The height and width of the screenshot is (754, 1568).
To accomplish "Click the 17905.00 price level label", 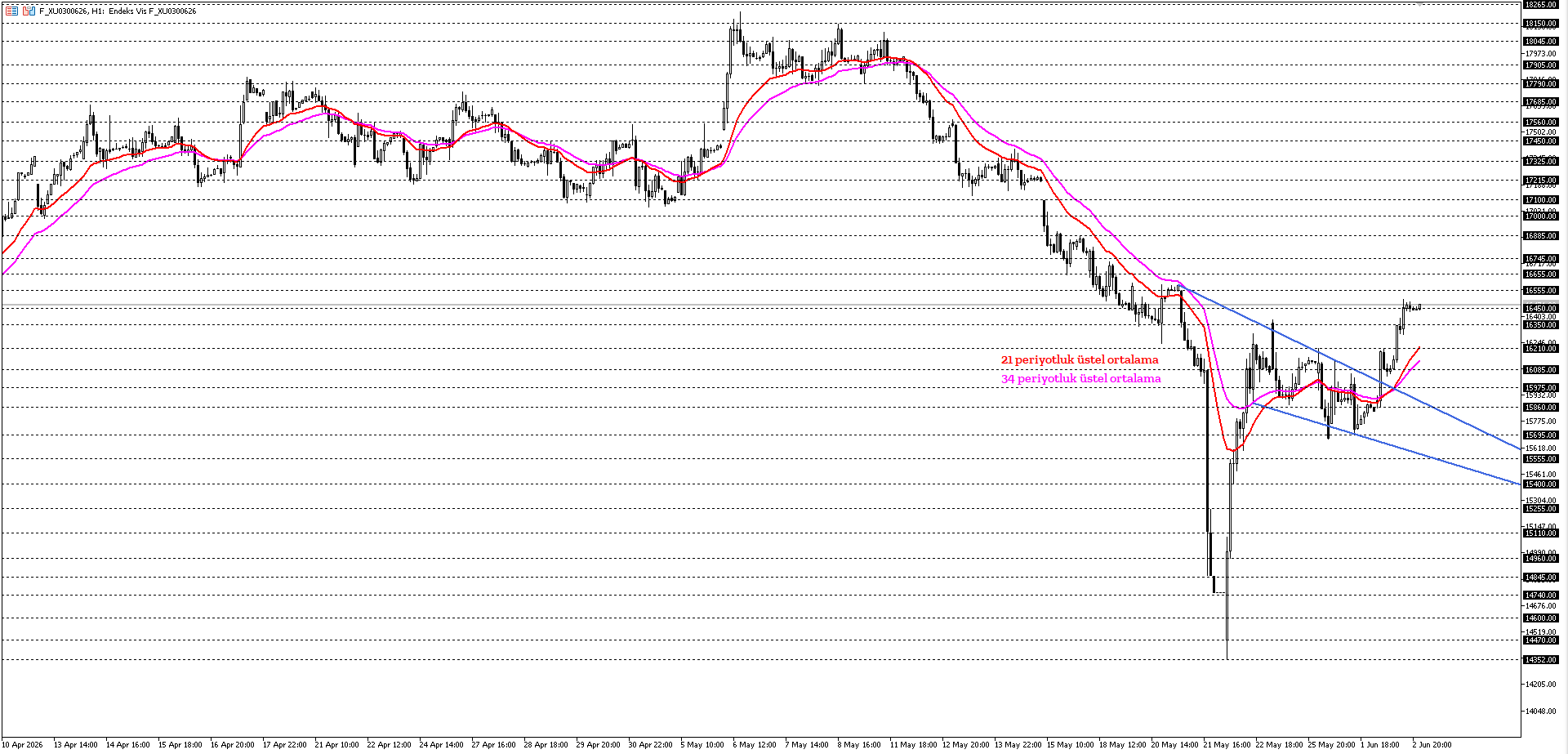I will coord(1541,65).
